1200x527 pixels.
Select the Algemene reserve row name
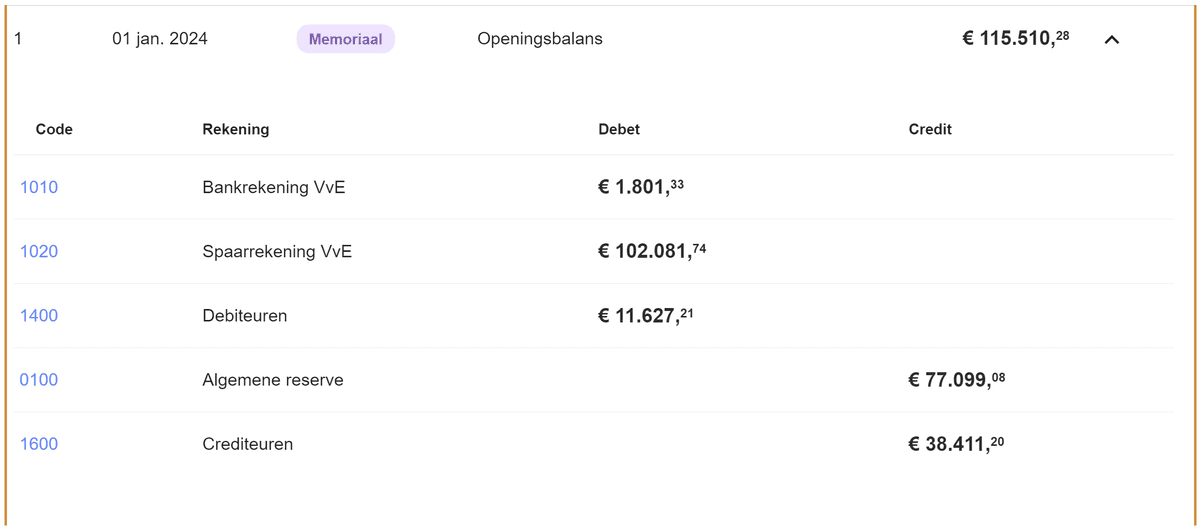[x=272, y=379]
